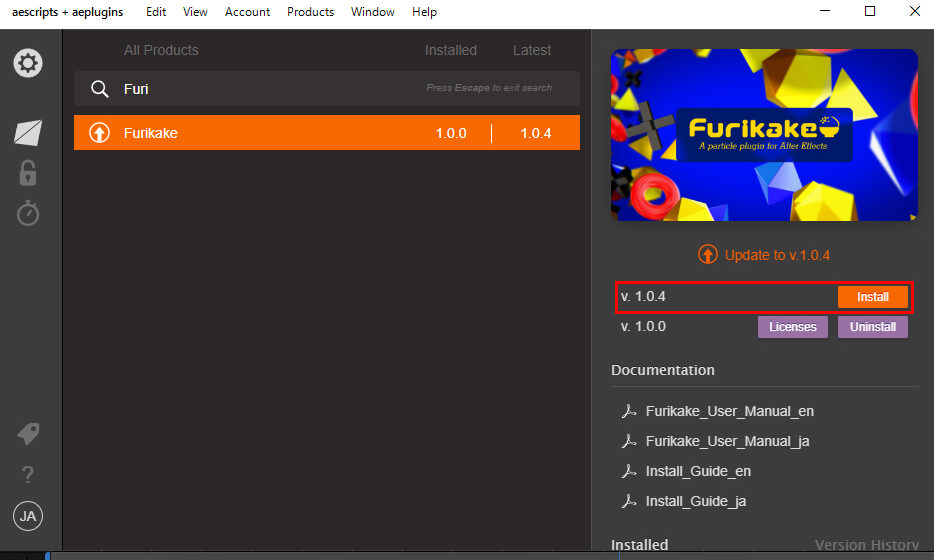This screenshot has width=934, height=560.
Task: Open Licenses for version 1.0.0
Action: click(x=792, y=327)
